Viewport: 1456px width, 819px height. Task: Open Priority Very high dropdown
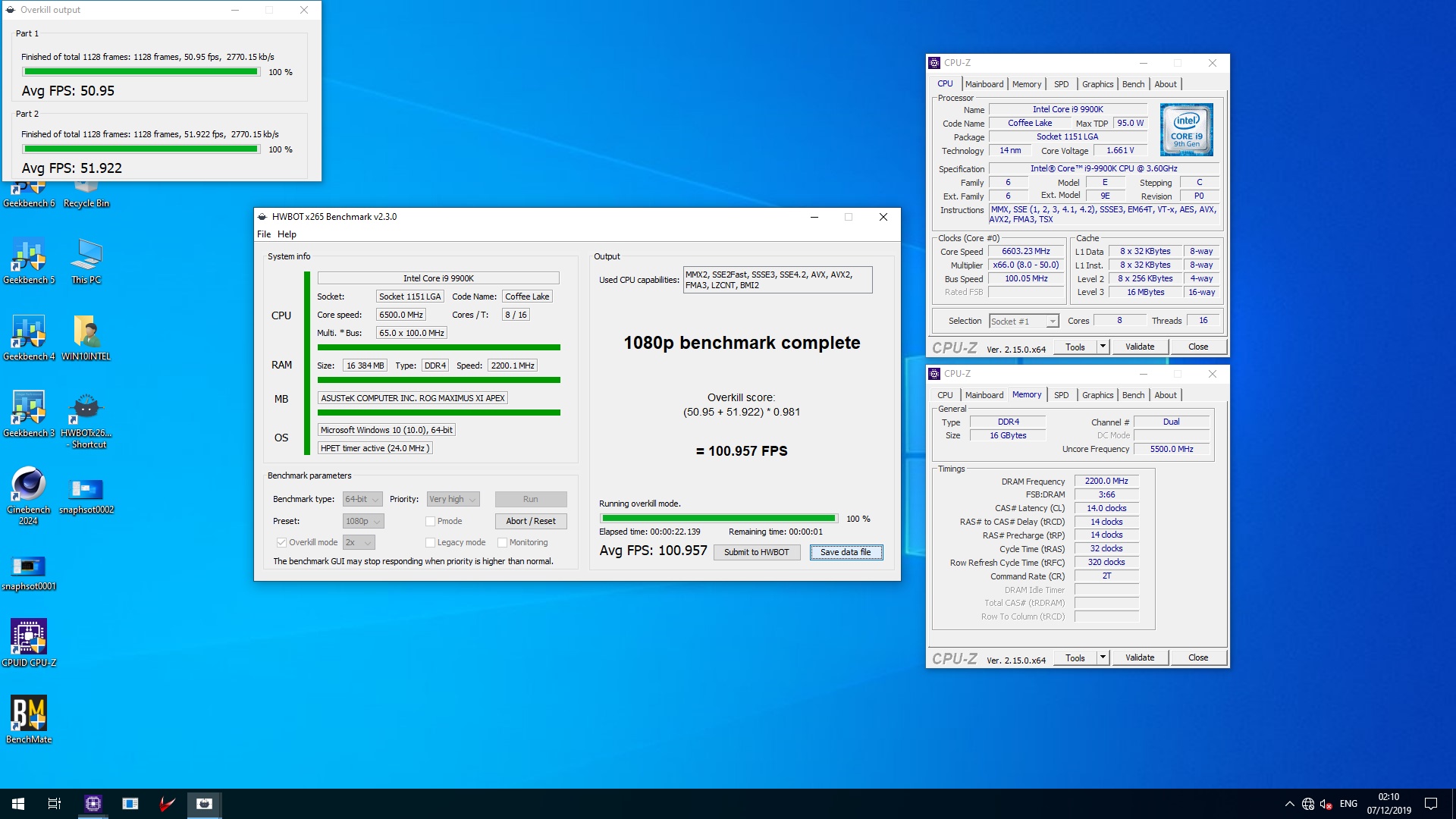(x=453, y=499)
